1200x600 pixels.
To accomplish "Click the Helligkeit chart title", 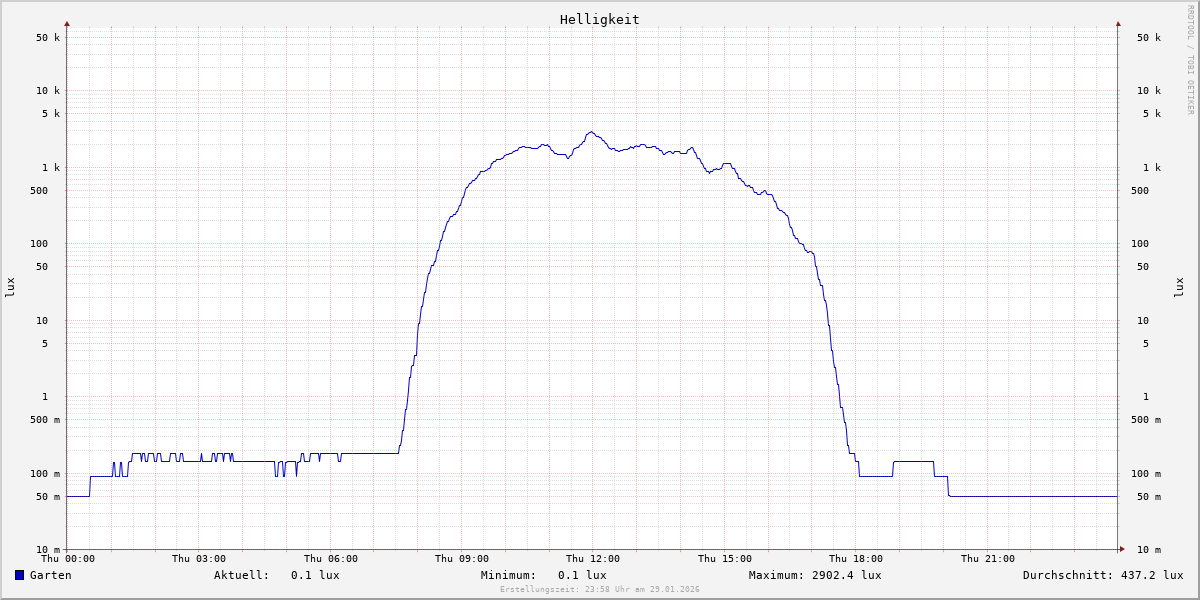I will point(599,19).
